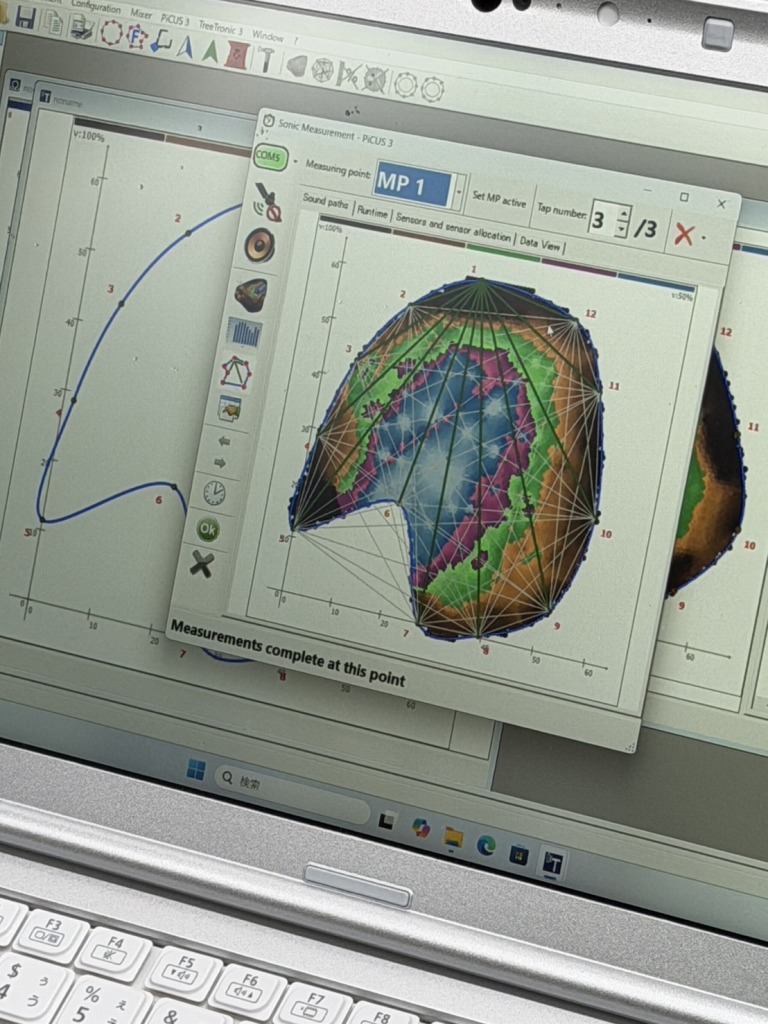768x1024 pixels.
Task: Click the loudspeaker sound icon
Action: point(259,246)
